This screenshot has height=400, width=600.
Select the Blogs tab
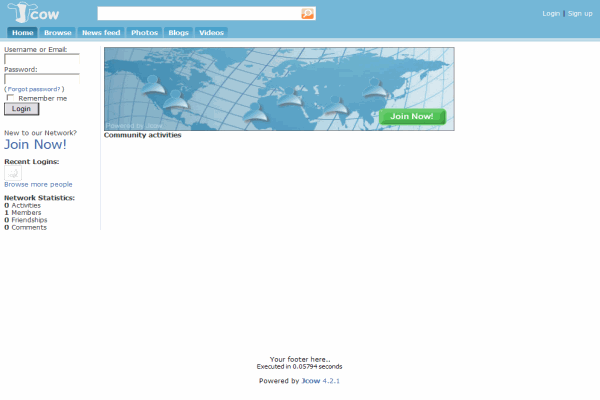pyautogui.click(x=178, y=33)
